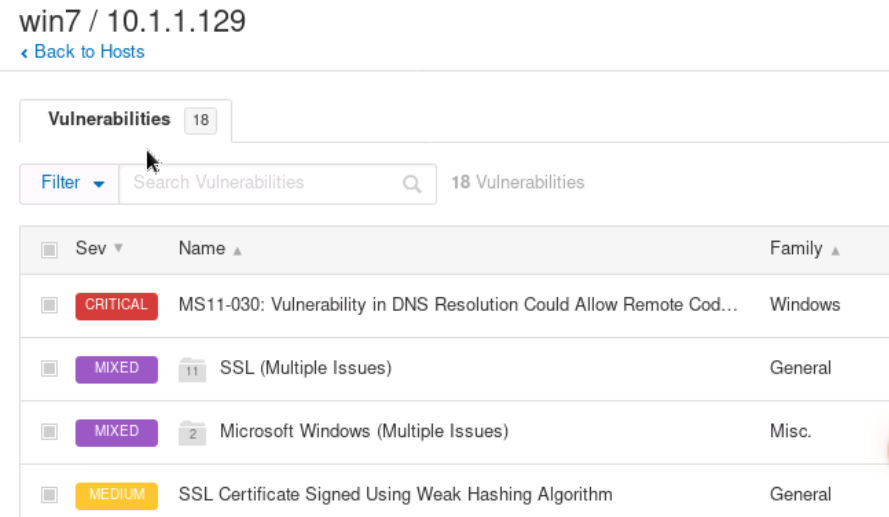Click the SSL group folder icon
Image resolution: width=889 pixels, height=517 pixels.
pos(191,369)
